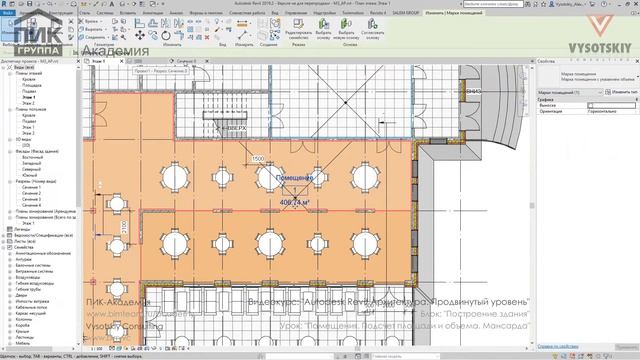Click Save icon in quick access toolbar
Viewport: 640px width, 360px height.
click(29, 4)
